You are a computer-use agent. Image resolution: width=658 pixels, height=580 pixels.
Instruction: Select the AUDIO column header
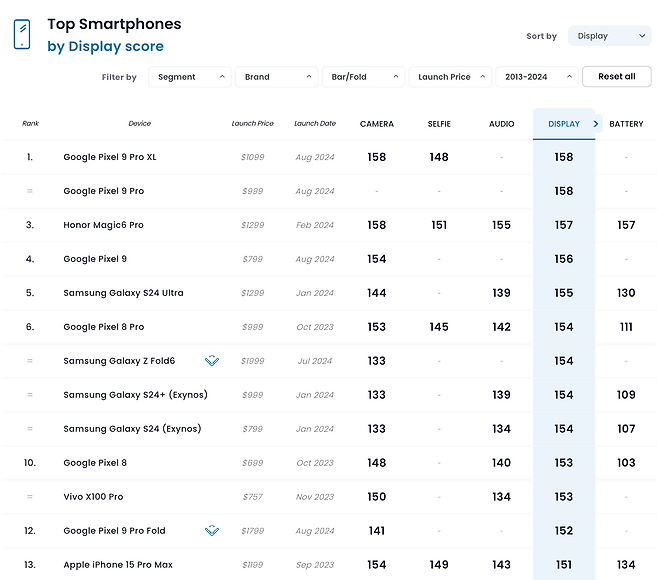501,124
